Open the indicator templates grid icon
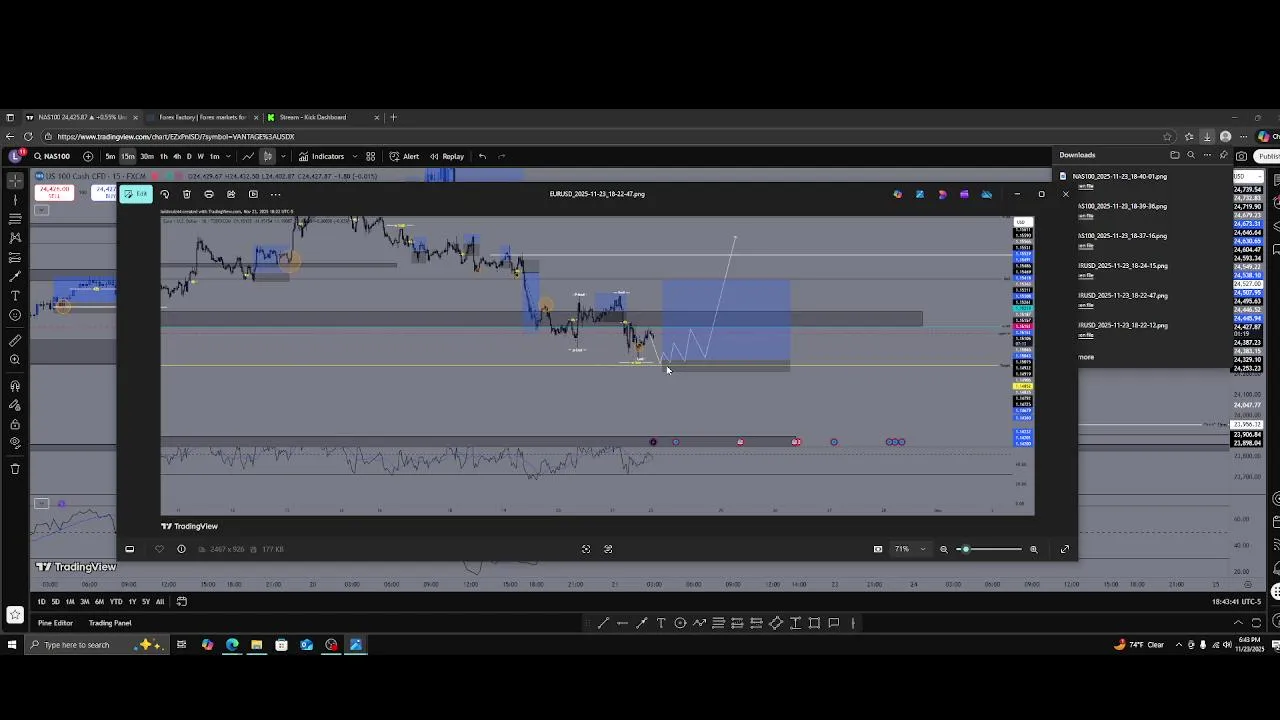Screen dimensions: 1280x720 (x=370, y=156)
